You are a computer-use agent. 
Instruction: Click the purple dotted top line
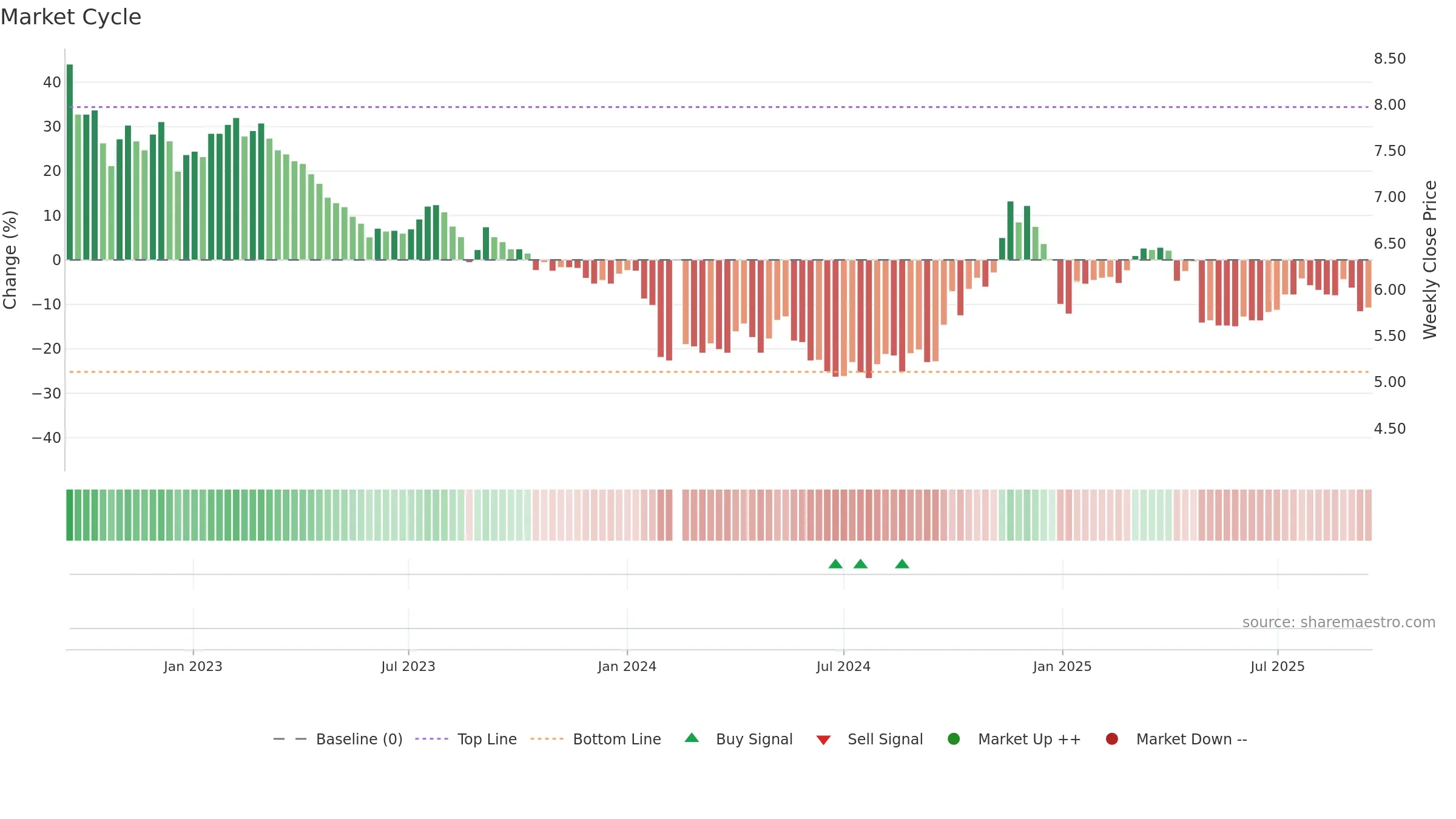pos(719,107)
